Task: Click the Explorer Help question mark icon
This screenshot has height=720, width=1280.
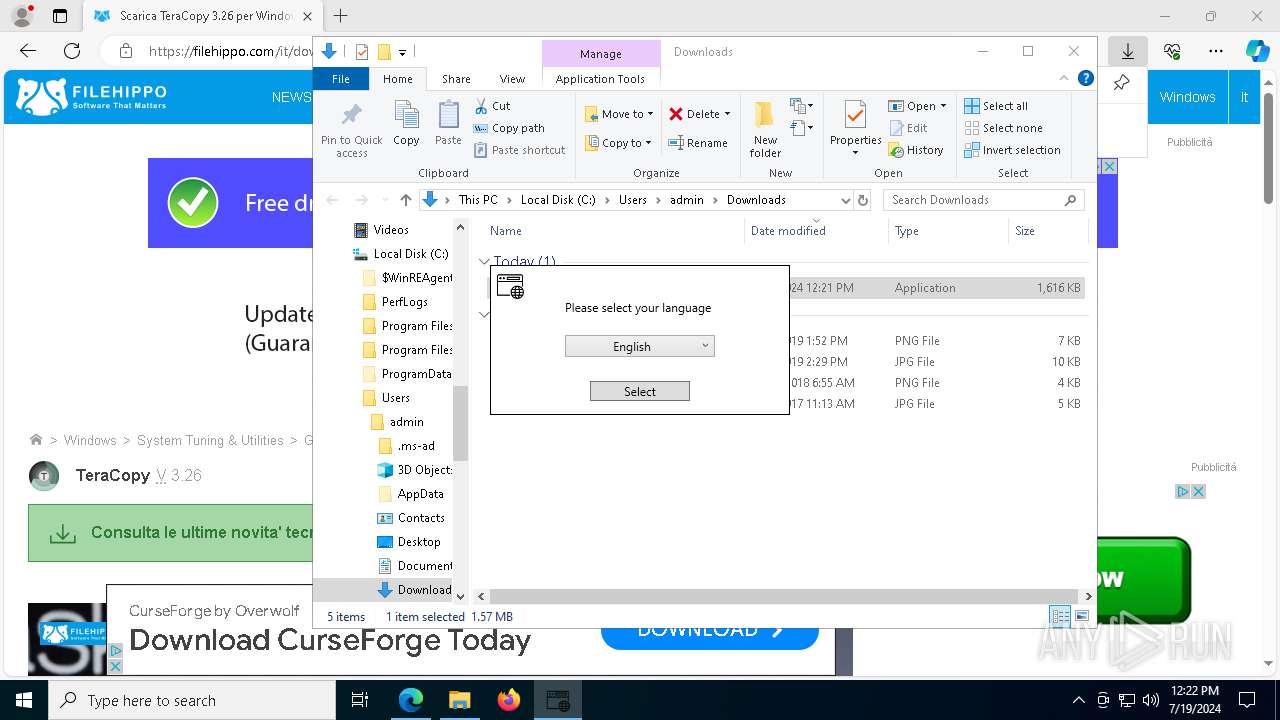Action: [1086, 78]
